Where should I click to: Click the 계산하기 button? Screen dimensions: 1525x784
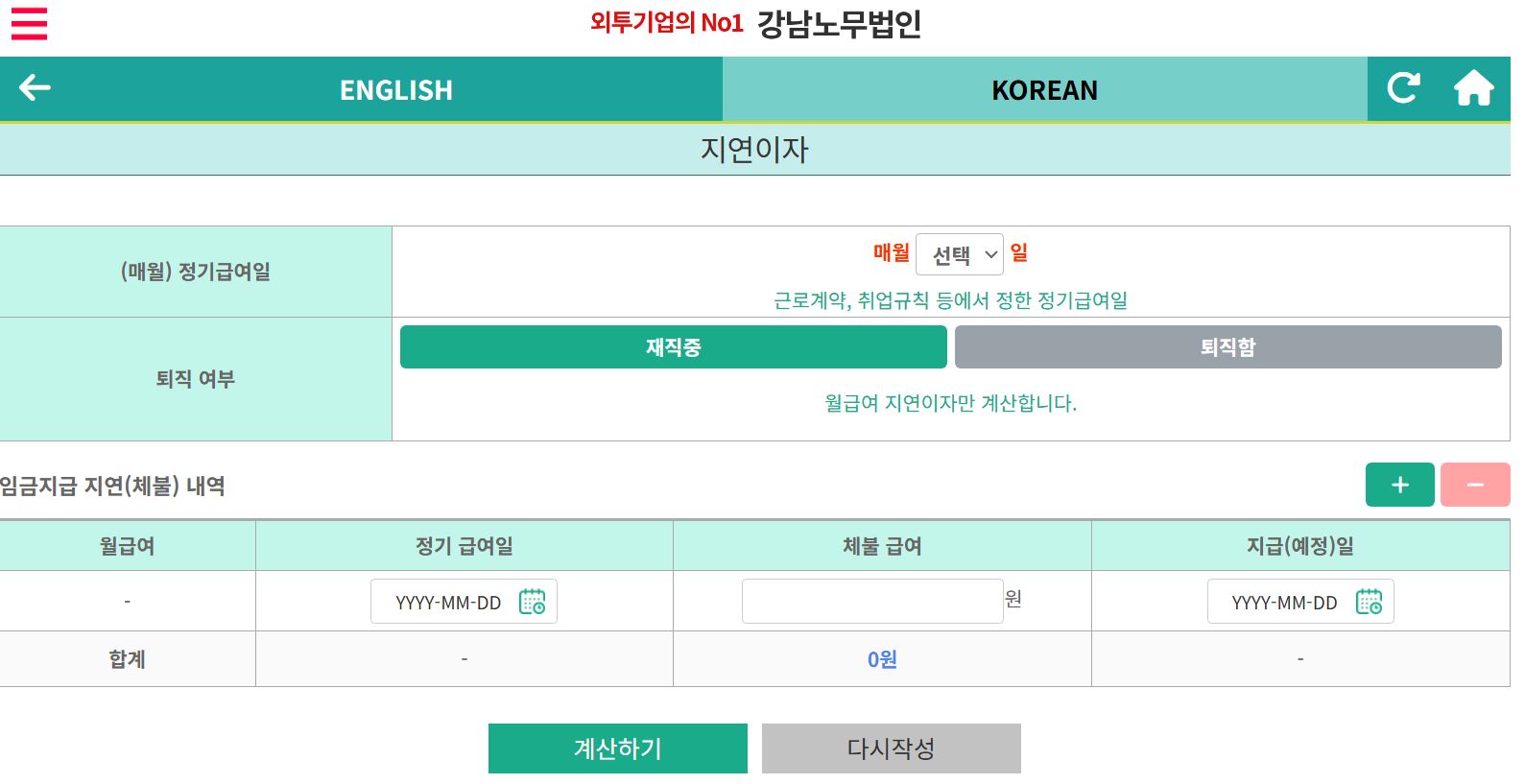pos(617,748)
